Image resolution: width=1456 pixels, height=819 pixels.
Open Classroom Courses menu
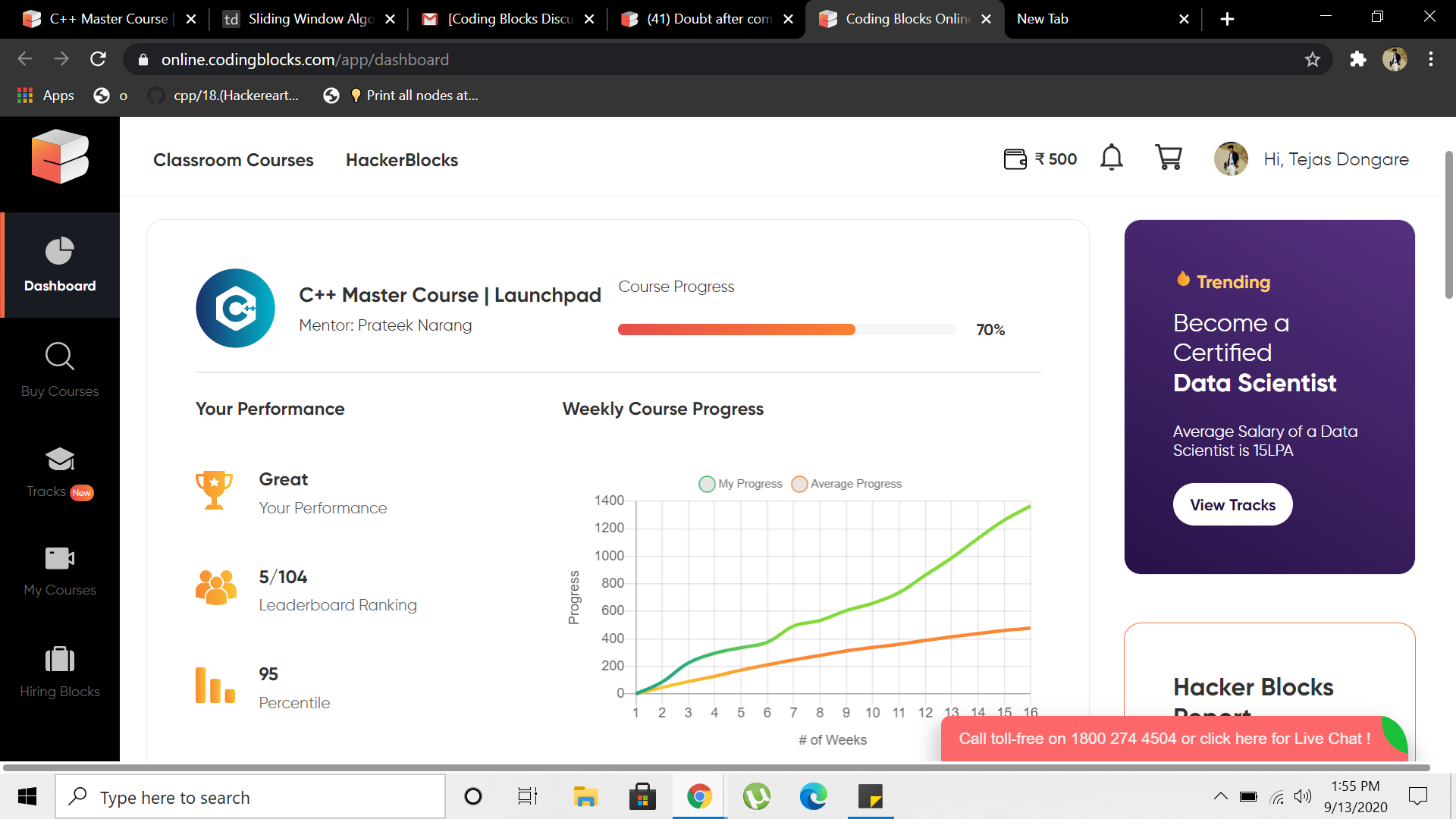coord(234,160)
